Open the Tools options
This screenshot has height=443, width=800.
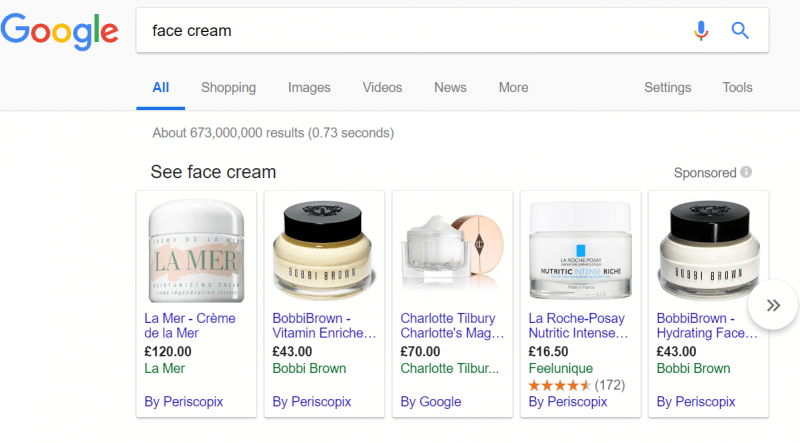click(737, 87)
